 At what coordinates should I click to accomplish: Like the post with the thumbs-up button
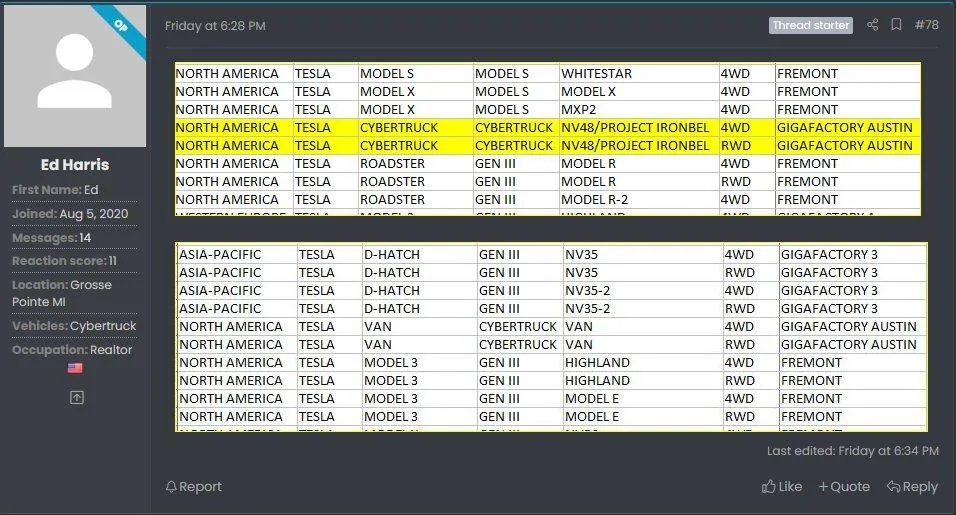coord(782,487)
